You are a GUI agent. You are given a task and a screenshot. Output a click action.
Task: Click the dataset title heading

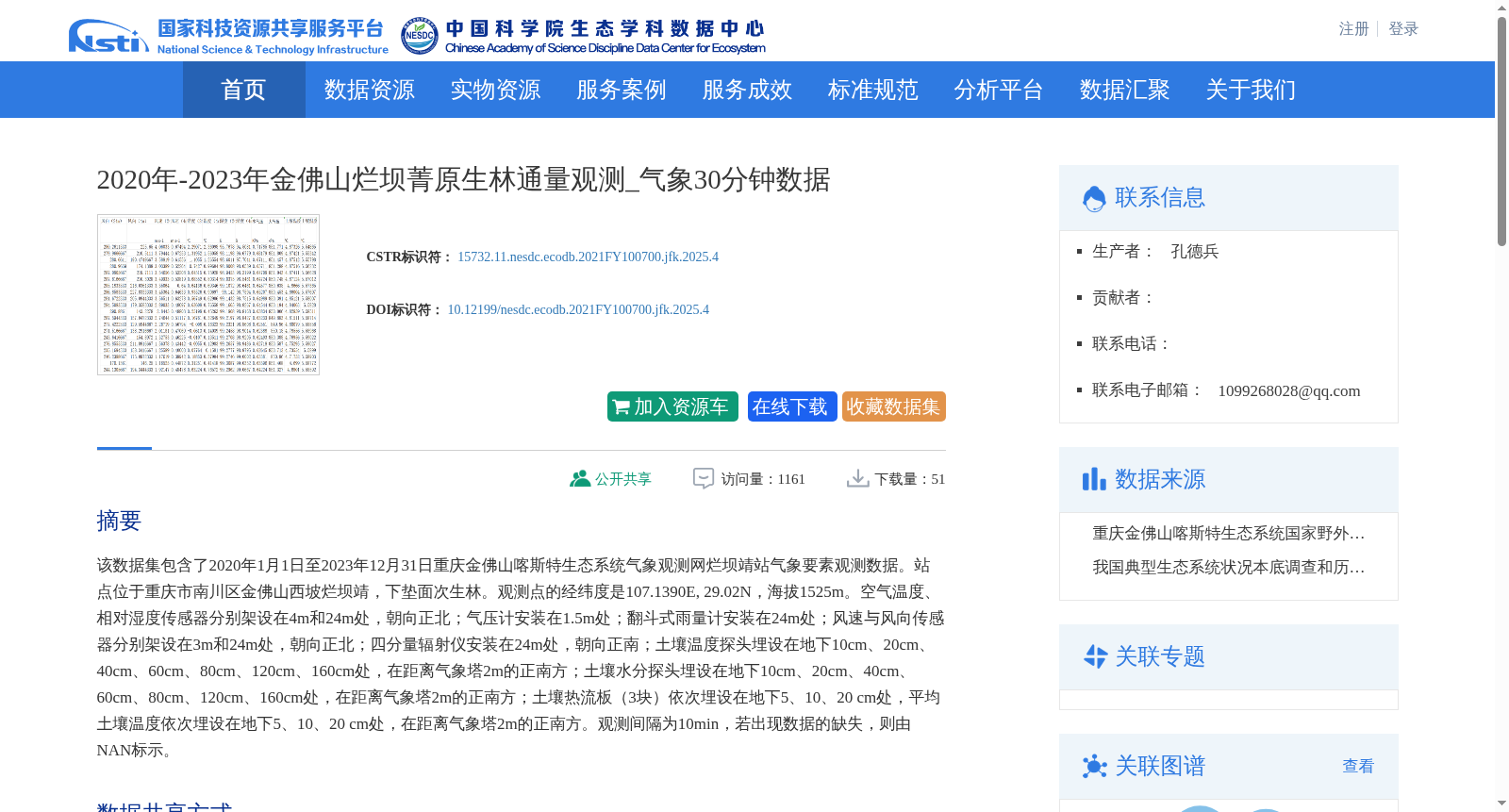463,179
